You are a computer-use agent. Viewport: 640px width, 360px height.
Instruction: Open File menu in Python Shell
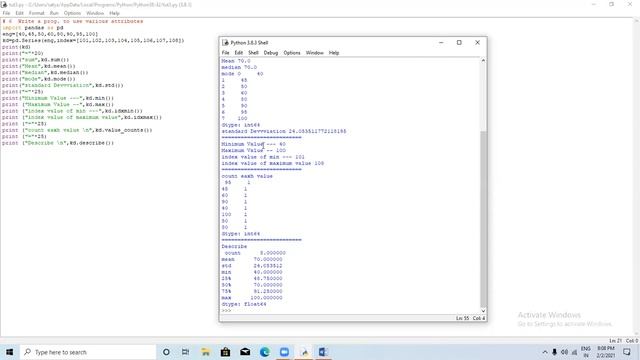point(225,53)
